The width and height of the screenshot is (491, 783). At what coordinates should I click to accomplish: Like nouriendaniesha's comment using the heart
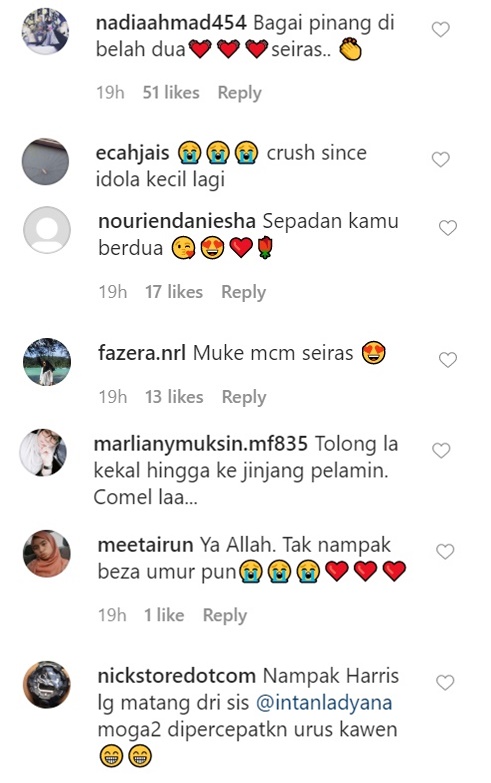pyautogui.click(x=448, y=228)
